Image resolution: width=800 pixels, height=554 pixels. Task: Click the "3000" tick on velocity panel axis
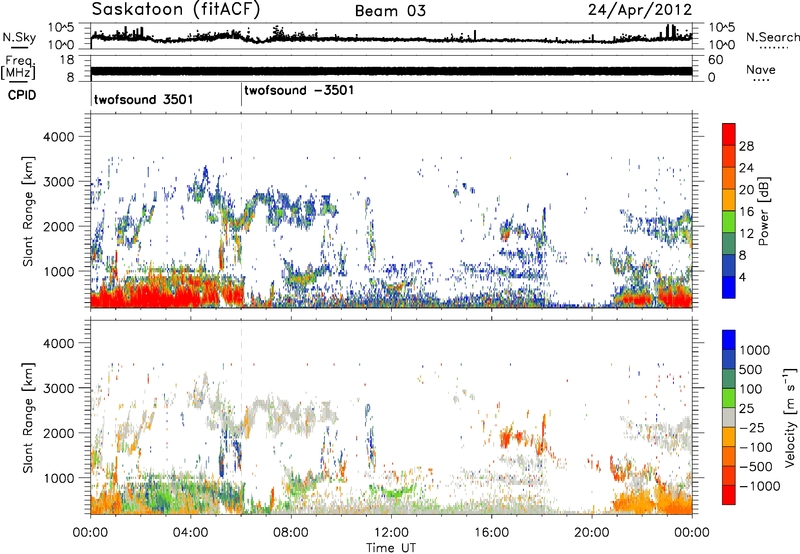(58, 388)
